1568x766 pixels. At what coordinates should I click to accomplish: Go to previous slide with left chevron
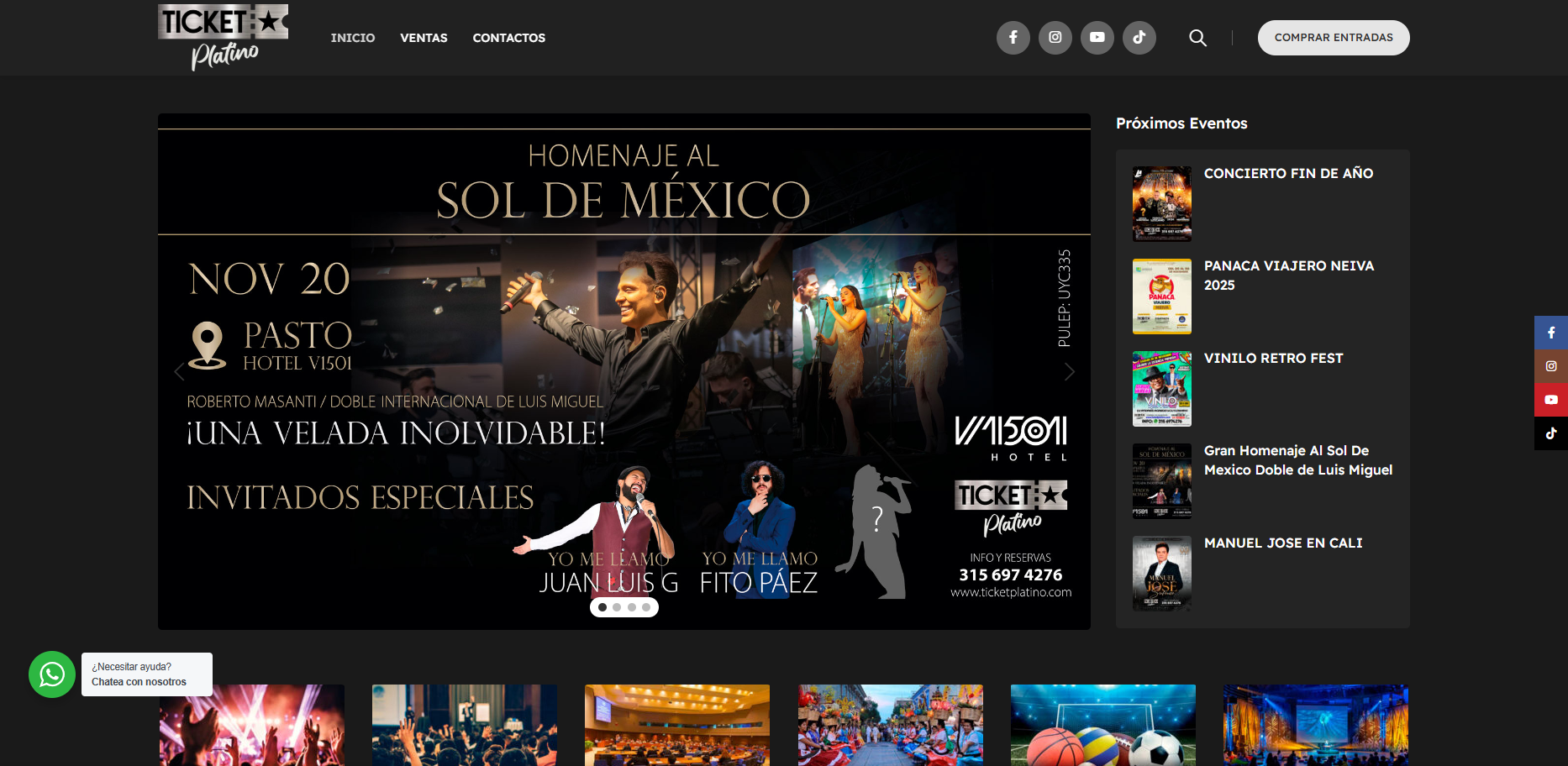point(179,372)
